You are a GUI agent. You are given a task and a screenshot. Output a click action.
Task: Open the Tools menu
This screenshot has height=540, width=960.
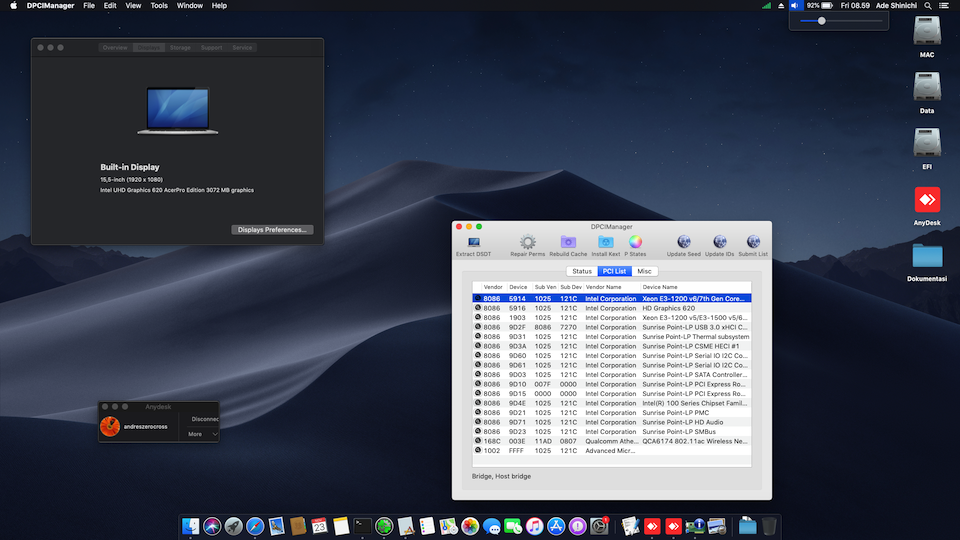point(159,6)
